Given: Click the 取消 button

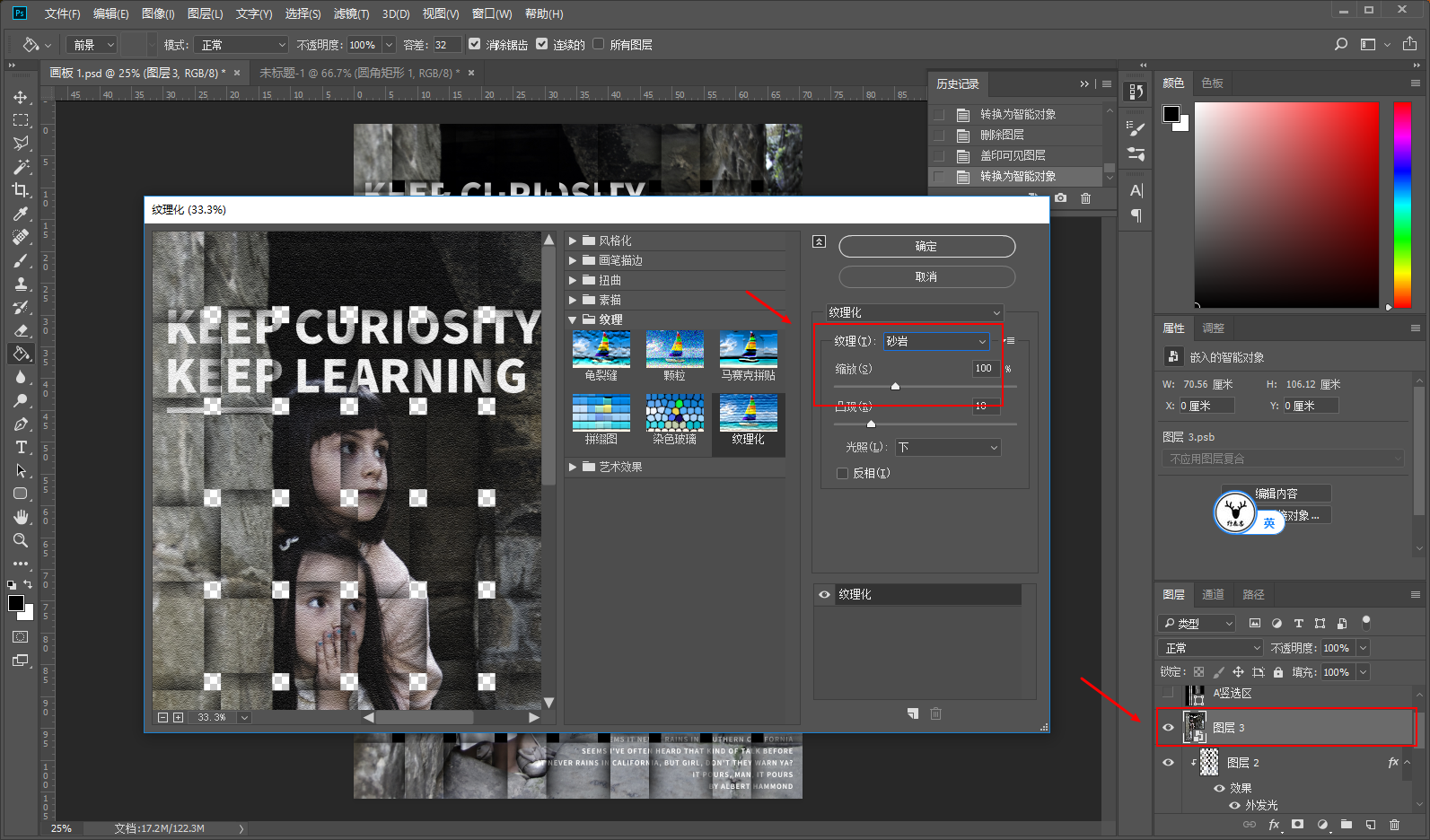Looking at the screenshot, I should (926, 276).
